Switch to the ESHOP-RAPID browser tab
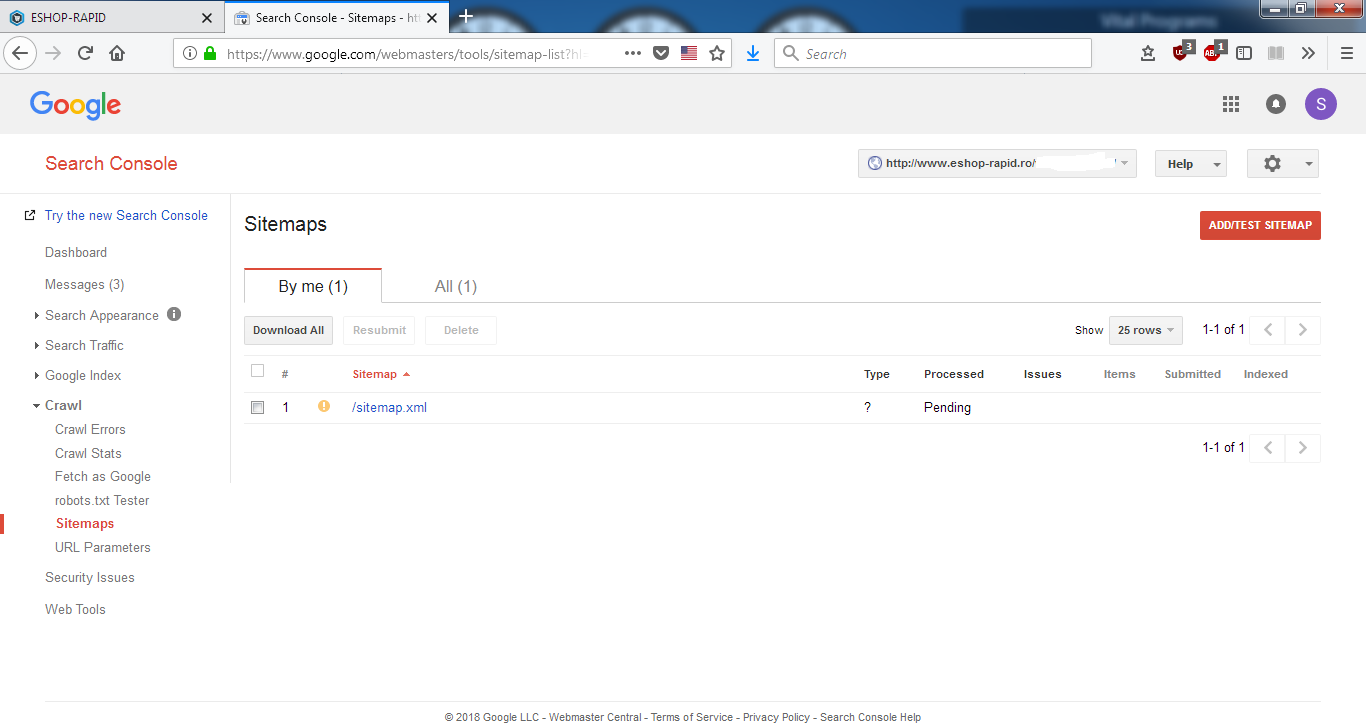The width and height of the screenshot is (1366, 728). click(x=110, y=18)
